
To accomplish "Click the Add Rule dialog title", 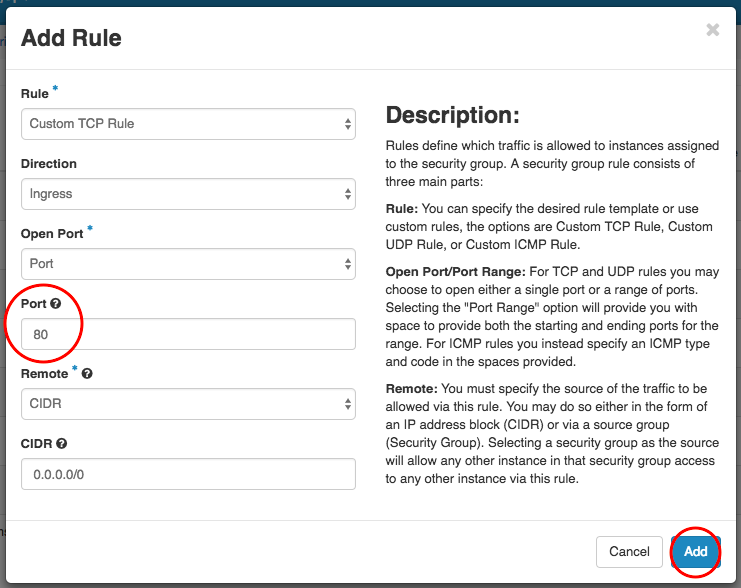I will point(71,39).
